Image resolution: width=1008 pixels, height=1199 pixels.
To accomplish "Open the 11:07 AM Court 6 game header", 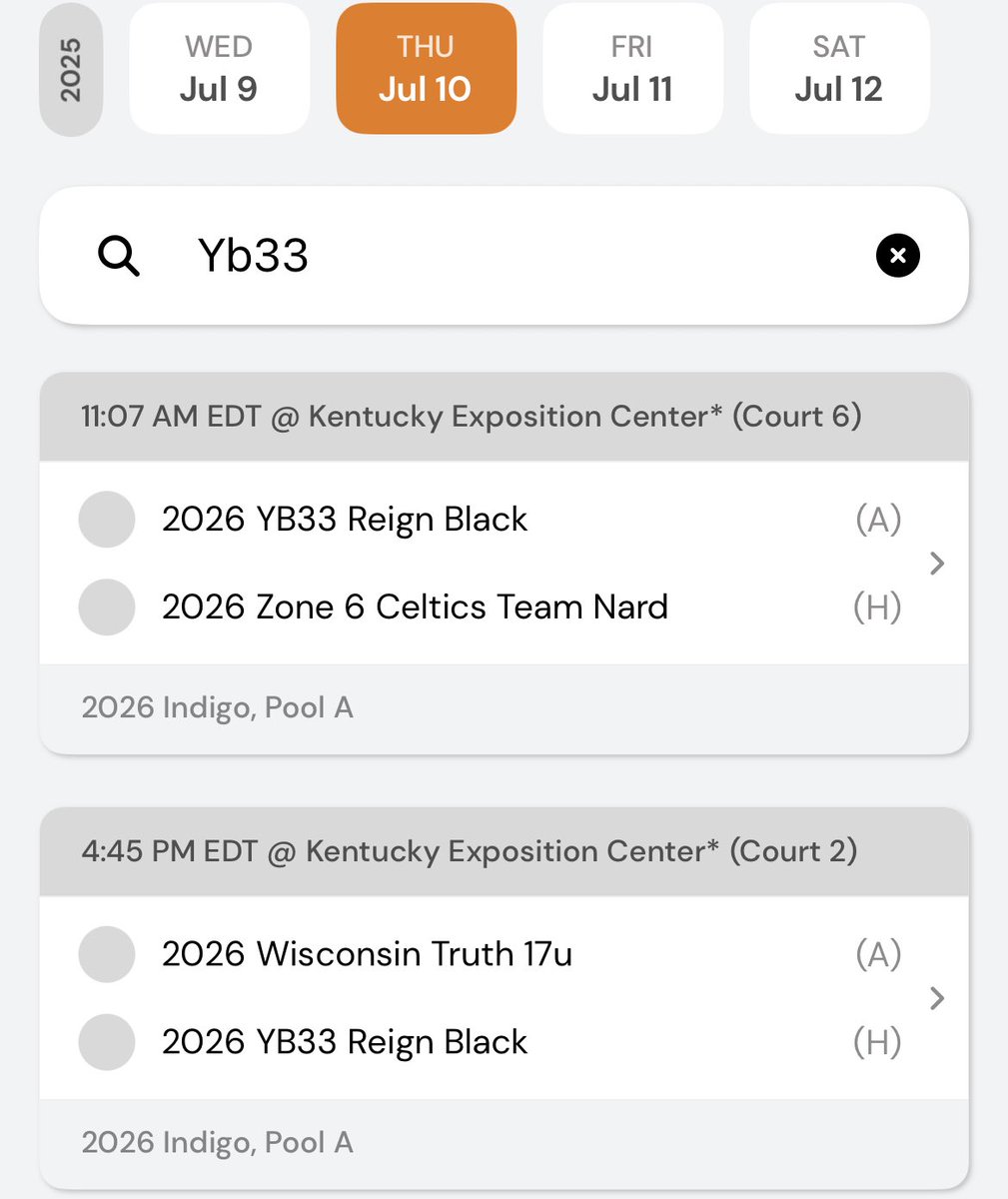I will pos(504,417).
